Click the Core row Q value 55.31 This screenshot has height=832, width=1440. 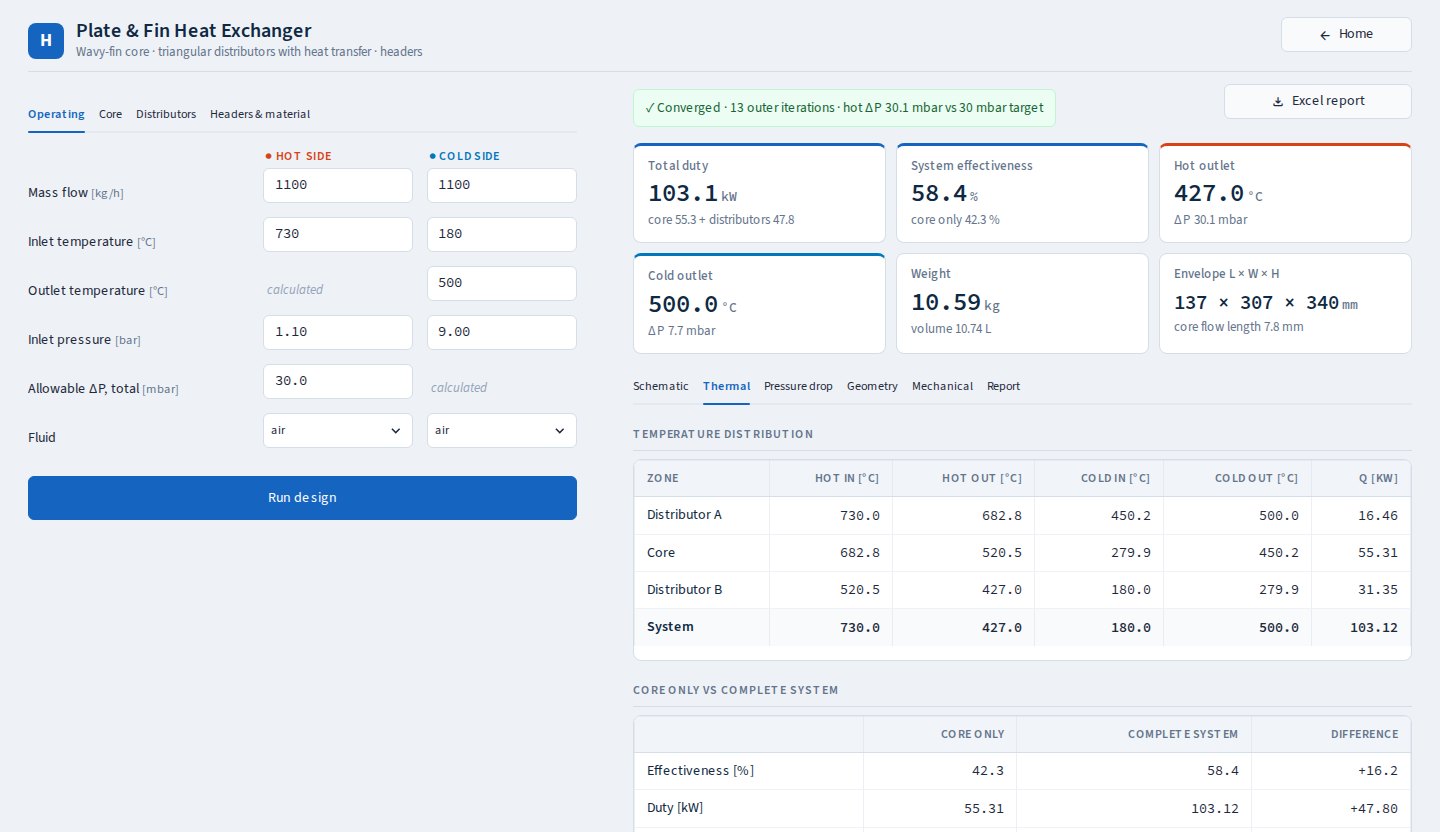point(1379,553)
